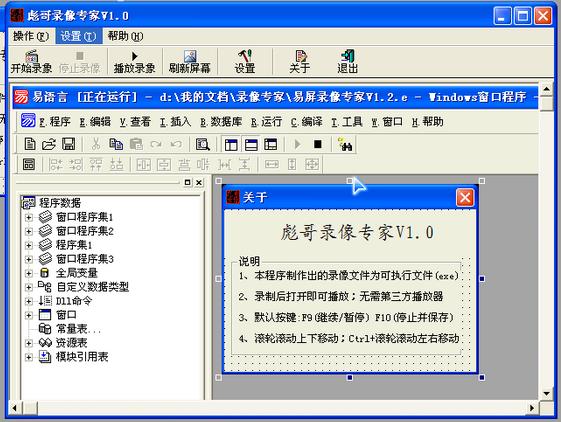Expand the 模块引用表 tree node
Image resolution: width=561 pixels, height=422 pixels.
click(x=29, y=357)
